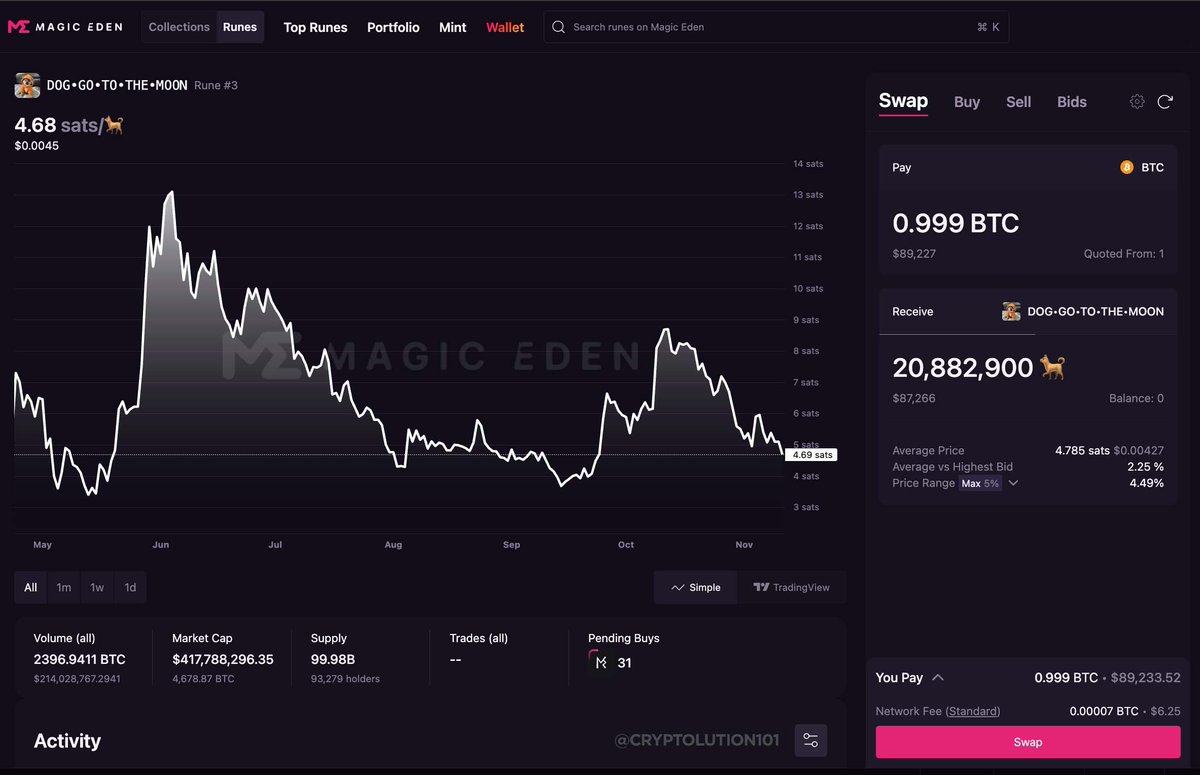The image size is (1200, 775).
Task: Open the Activity filter options
Action: coord(810,740)
